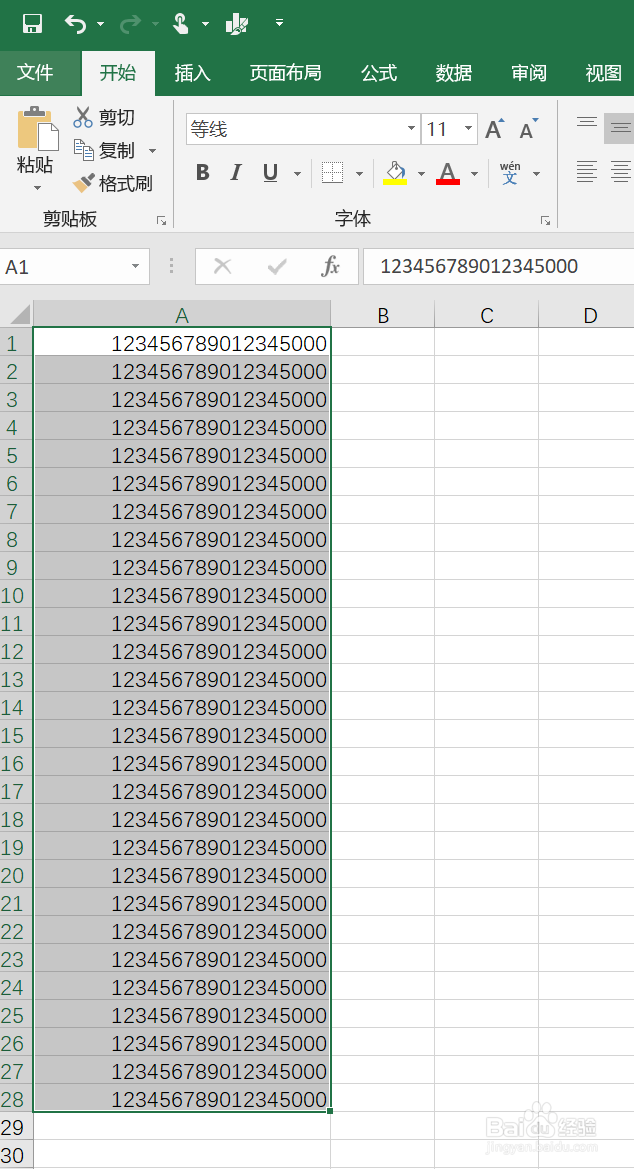Apply red font color A

click(x=448, y=173)
